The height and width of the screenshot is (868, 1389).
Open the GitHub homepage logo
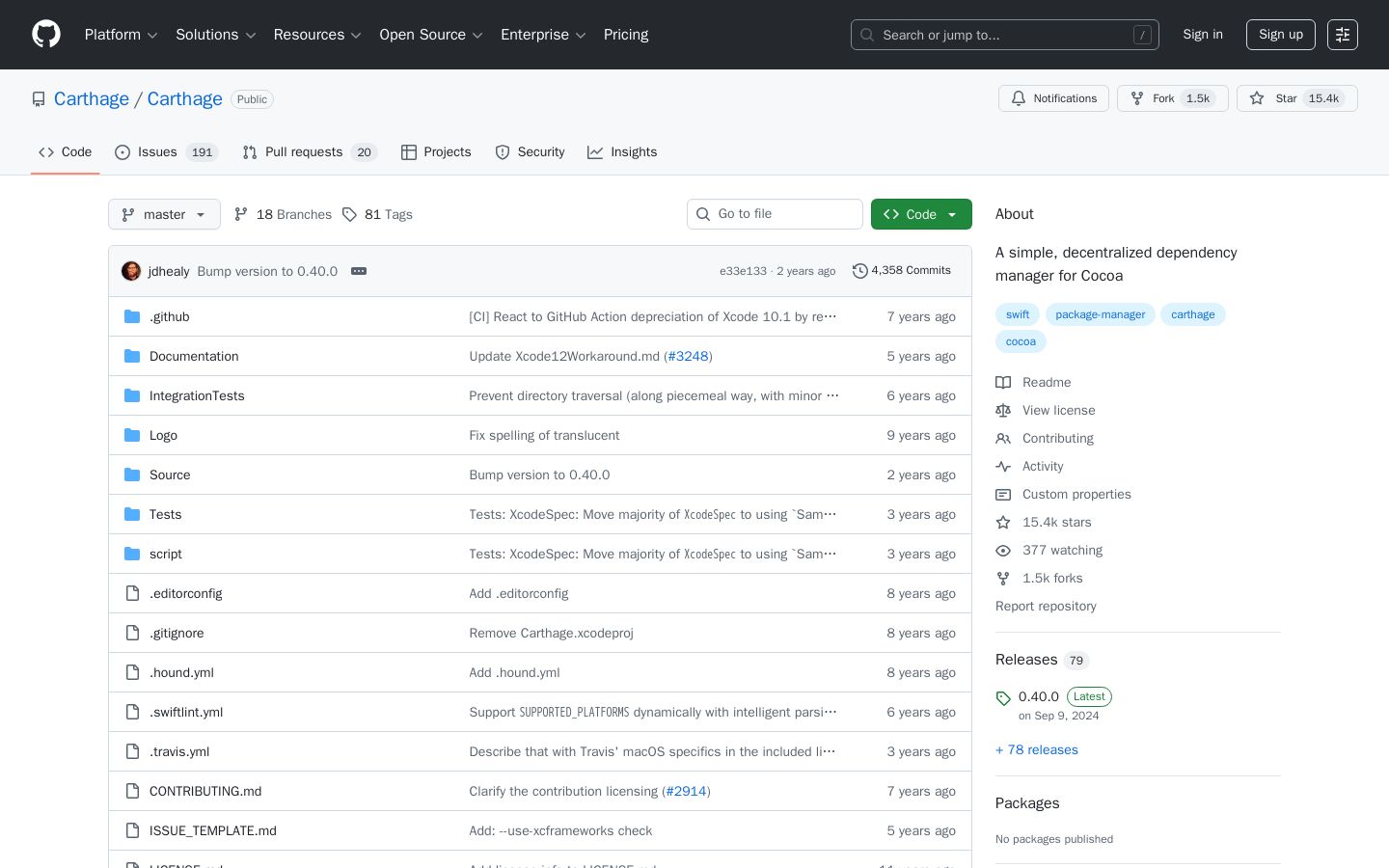click(46, 35)
